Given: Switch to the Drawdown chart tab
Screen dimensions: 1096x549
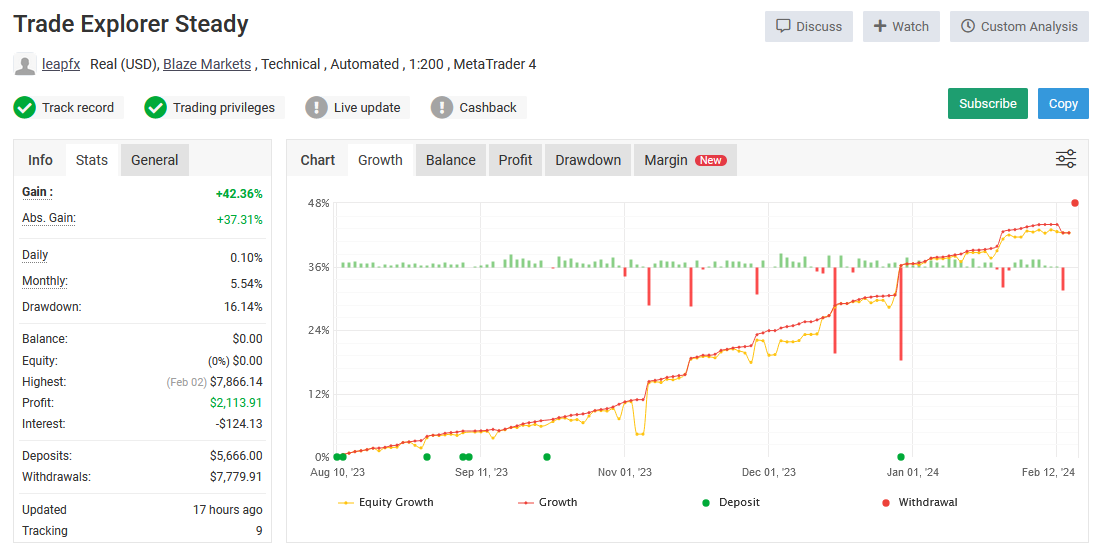Looking at the screenshot, I should tap(588, 160).
